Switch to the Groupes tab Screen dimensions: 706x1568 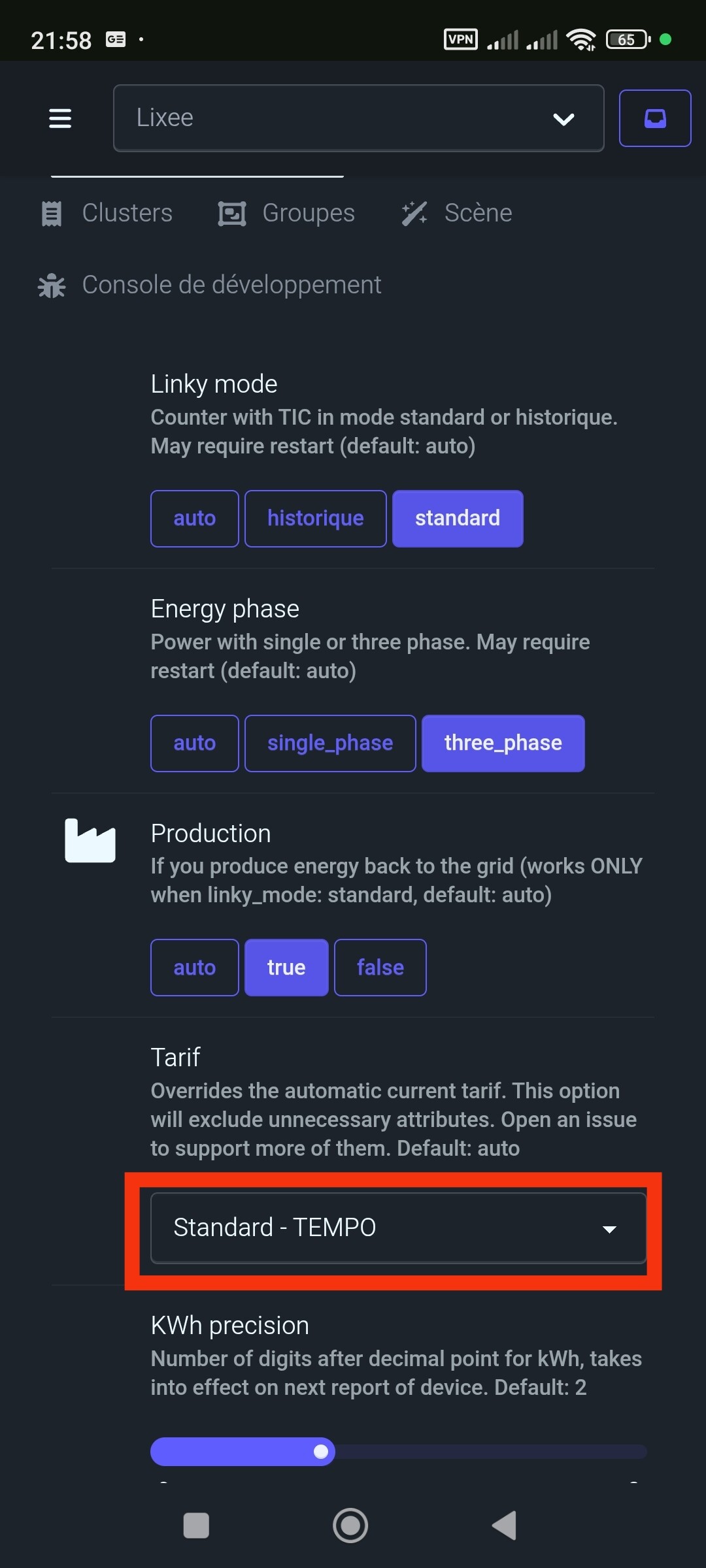pos(308,214)
